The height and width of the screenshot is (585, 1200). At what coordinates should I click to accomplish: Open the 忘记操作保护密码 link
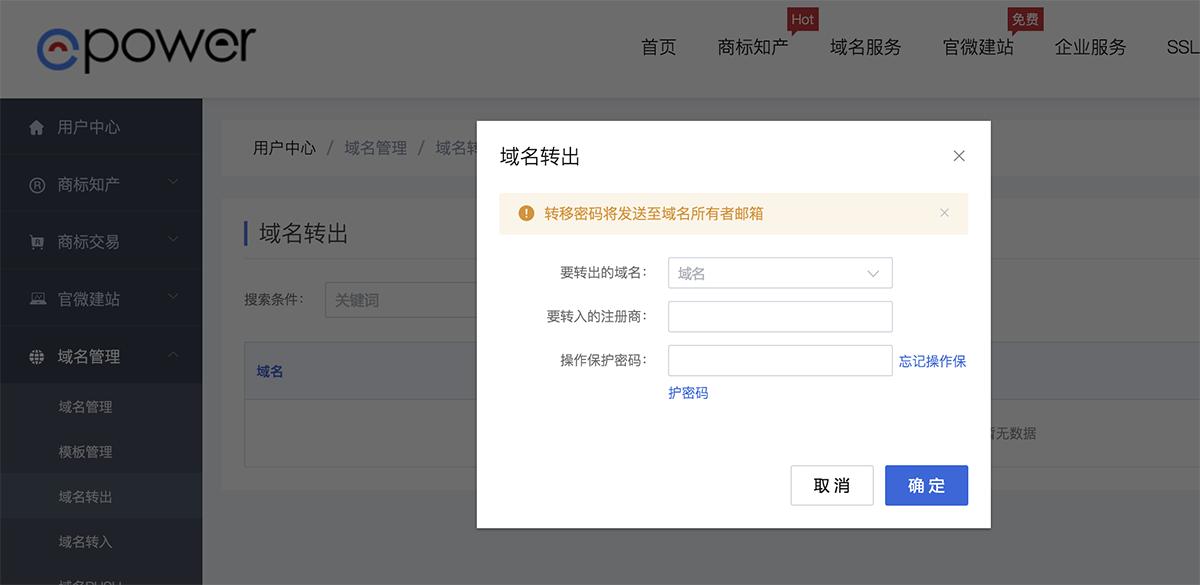pyautogui.click(x=932, y=363)
